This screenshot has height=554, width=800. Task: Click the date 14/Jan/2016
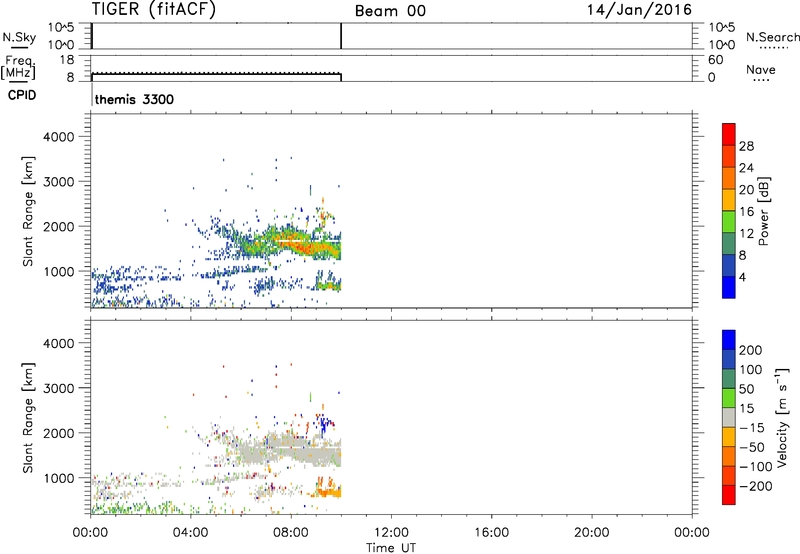(x=639, y=10)
